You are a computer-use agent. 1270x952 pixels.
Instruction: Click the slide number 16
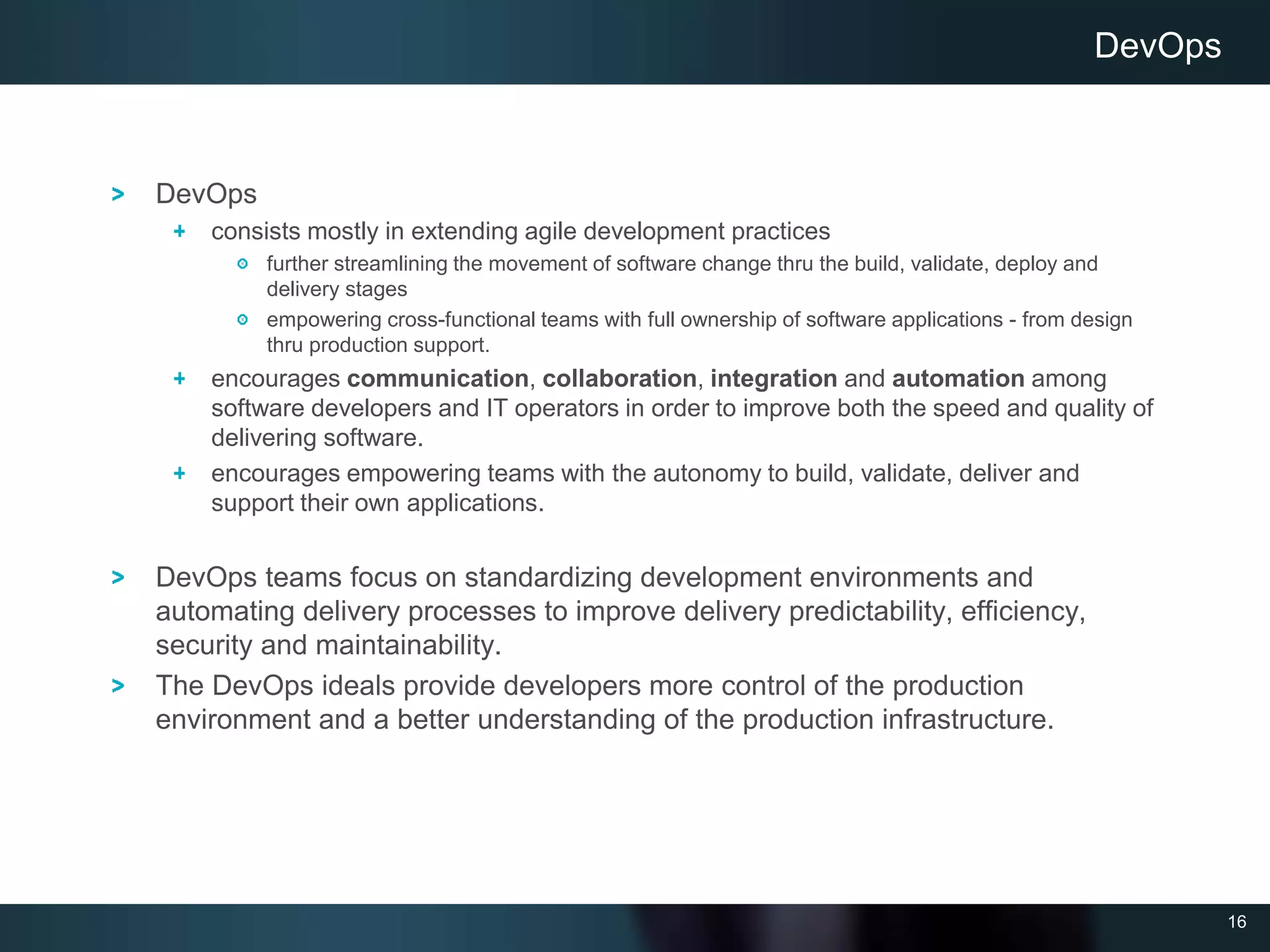click(x=1237, y=922)
